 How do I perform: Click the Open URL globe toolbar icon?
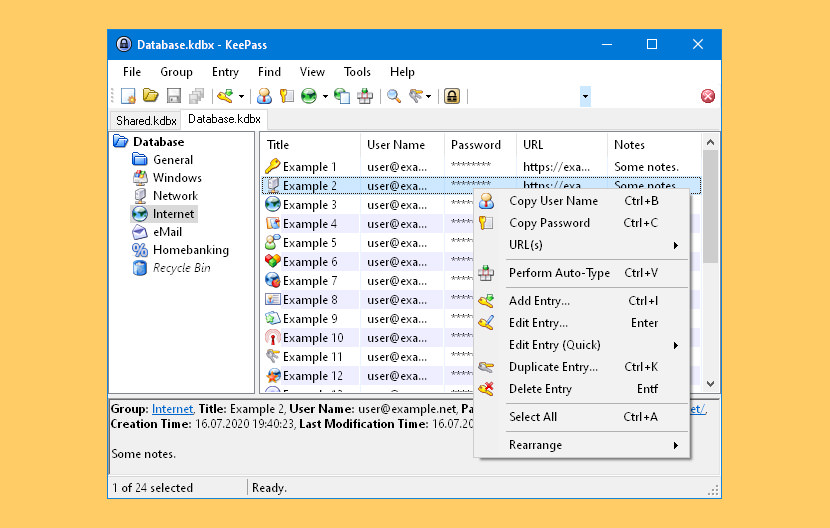pos(309,96)
